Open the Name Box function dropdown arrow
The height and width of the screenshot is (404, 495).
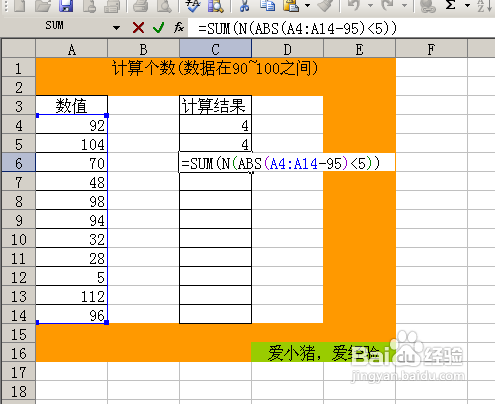[116, 28]
